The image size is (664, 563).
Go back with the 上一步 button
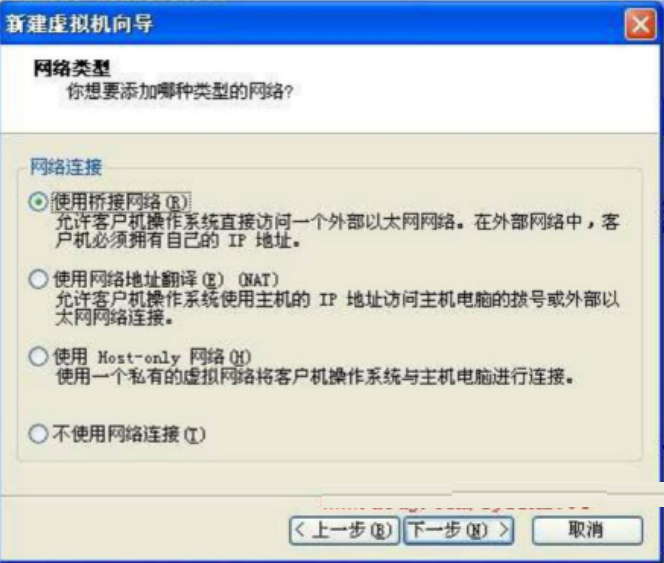[x=344, y=530]
